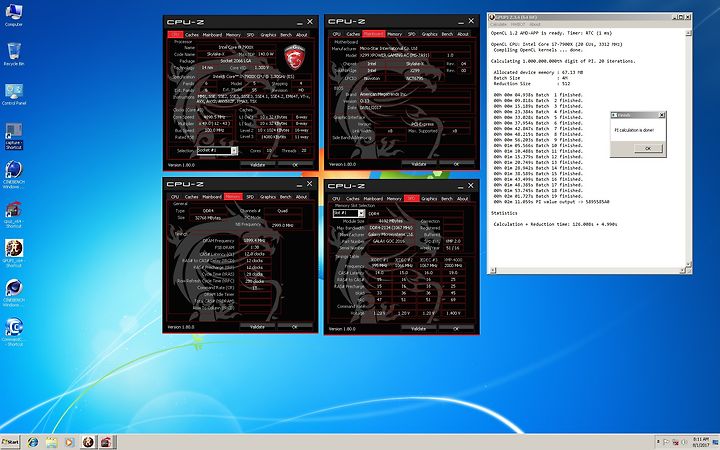Click the 'OpenCL CPU: Intel Core' line in GPUPI
This screenshot has height=450, width=720.
tap(557, 45)
